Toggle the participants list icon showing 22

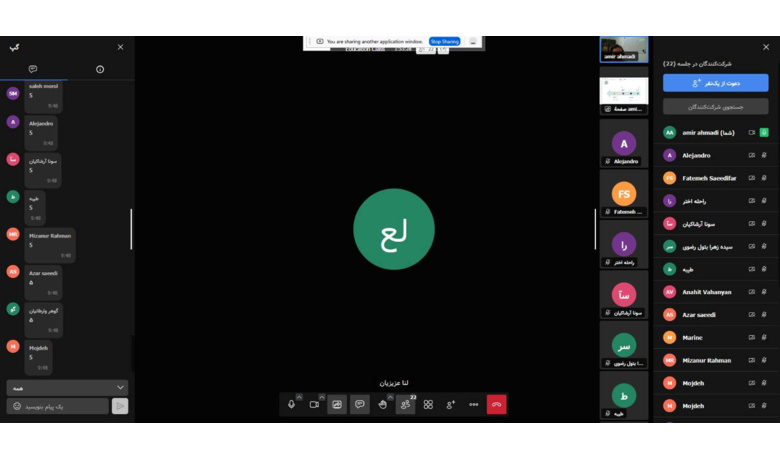405,404
